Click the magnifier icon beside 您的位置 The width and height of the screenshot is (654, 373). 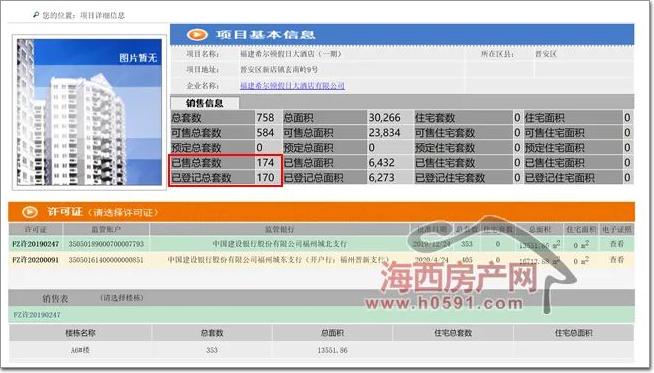pyautogui.click(x=36, y=15)
